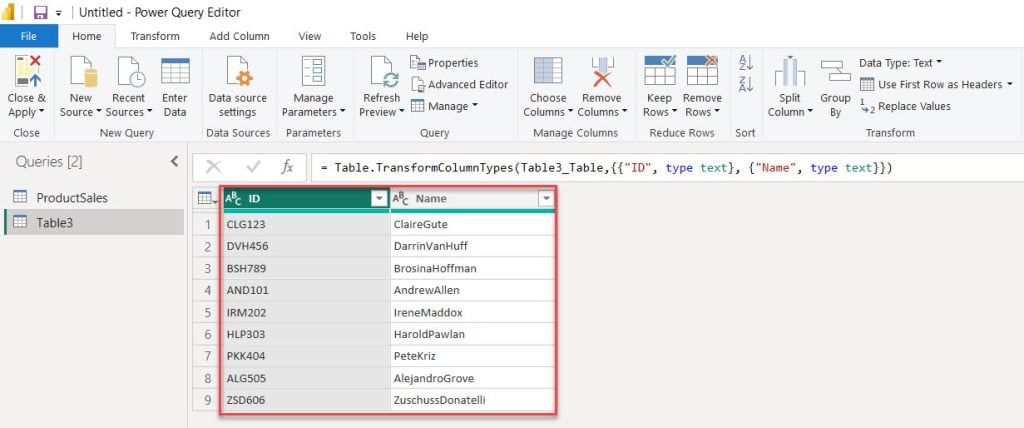Click cell AndrewAllen

point(472,290)
